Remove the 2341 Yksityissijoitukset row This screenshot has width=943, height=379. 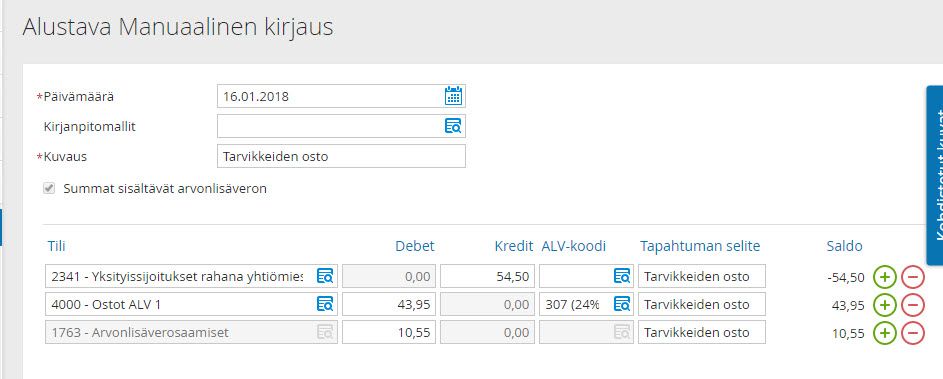[x=912, y=277]
